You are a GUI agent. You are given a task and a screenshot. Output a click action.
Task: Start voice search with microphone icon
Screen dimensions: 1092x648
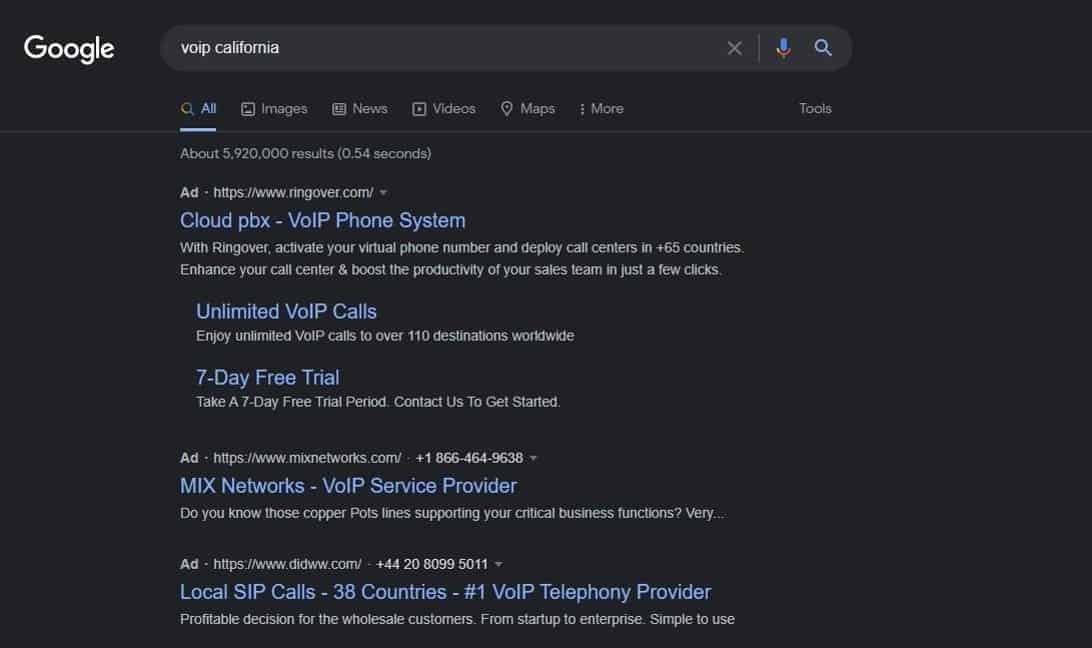(x=783, y=48)
